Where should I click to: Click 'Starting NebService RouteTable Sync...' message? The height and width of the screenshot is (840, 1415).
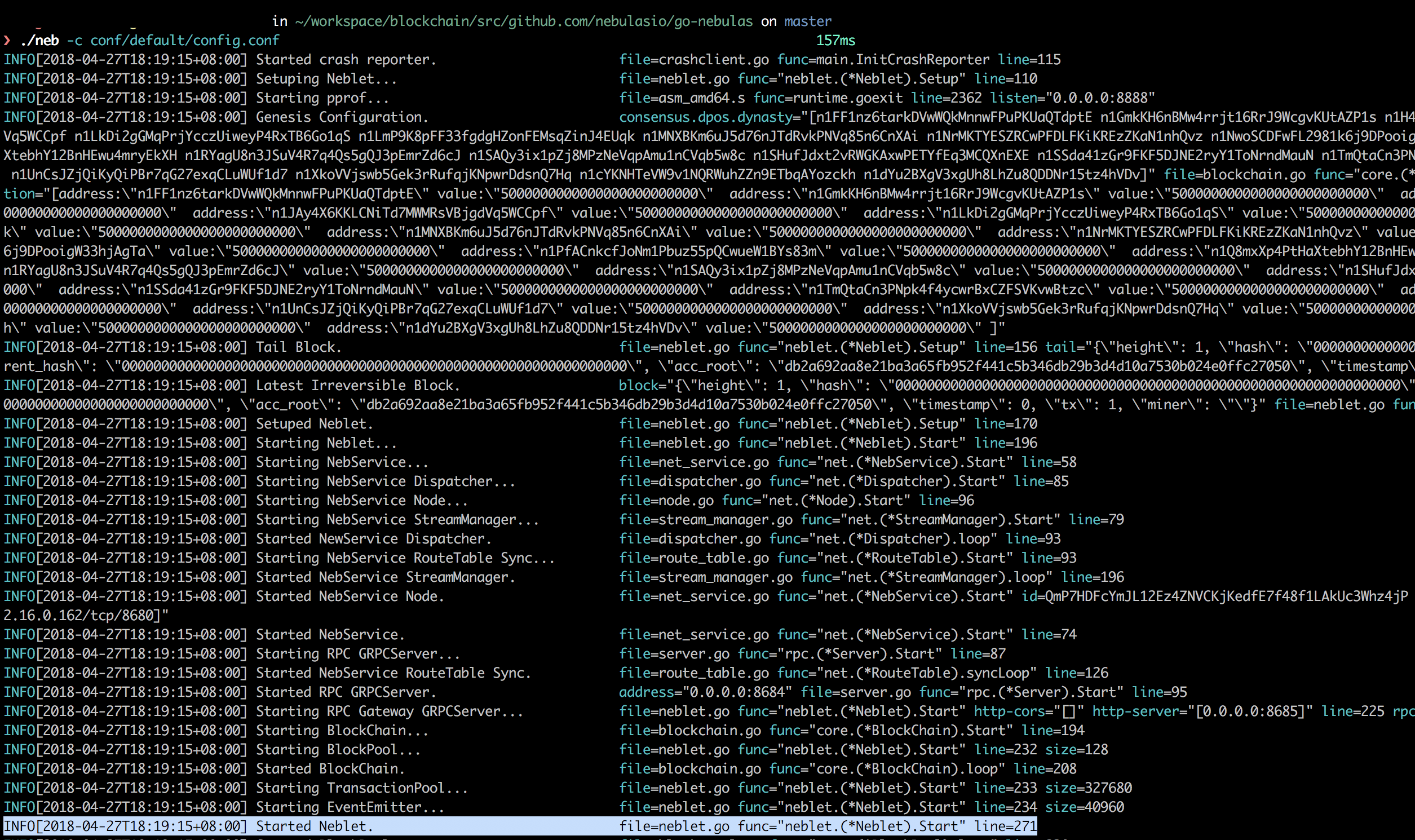pos(405,558)
